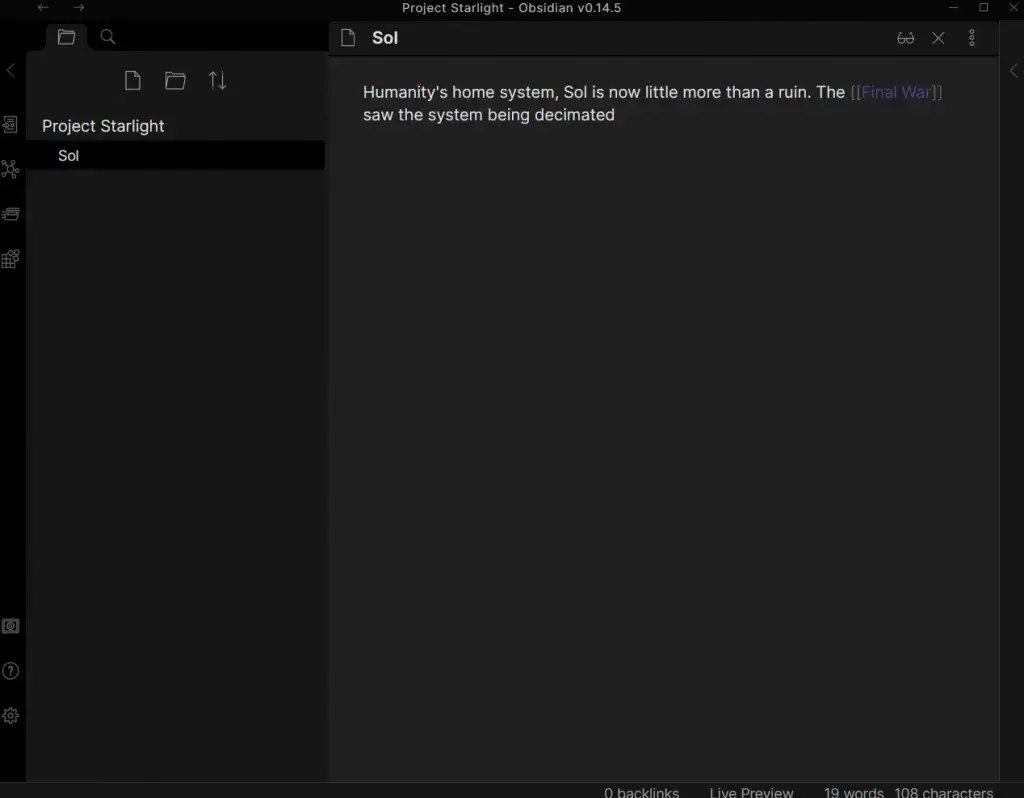Click the grid blocks ribbon icon
Image resolution: width=1024 pixels, height=798 pixels.
[10, 259]
